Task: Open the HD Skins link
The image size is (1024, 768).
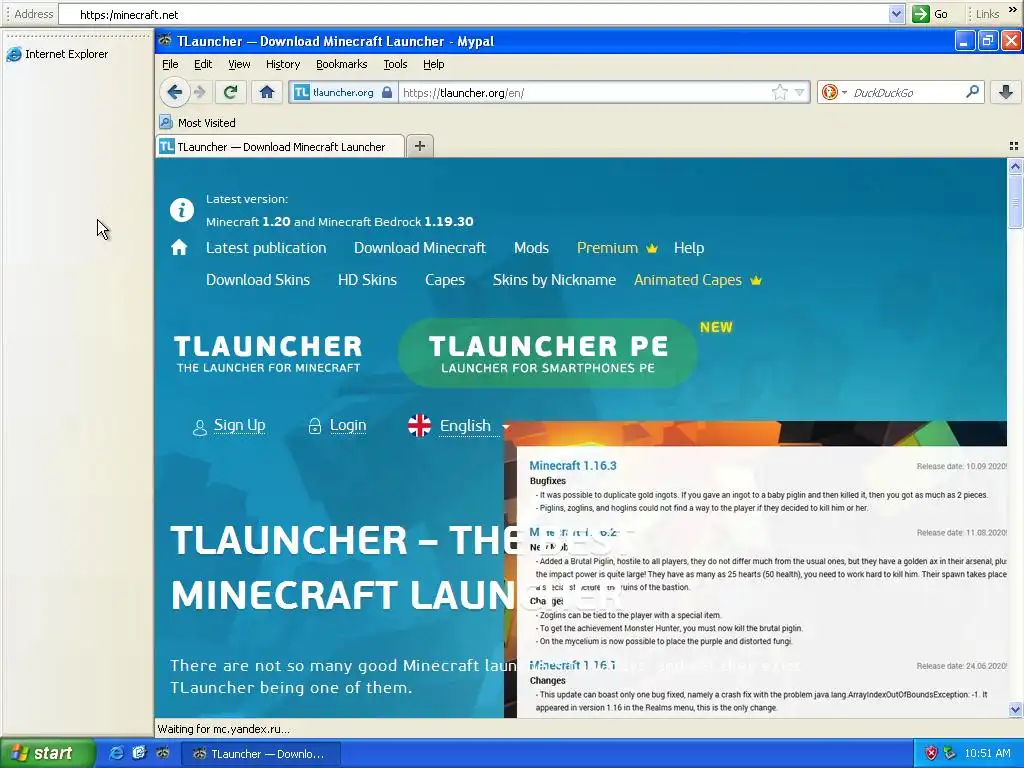Action: [367, 280]
